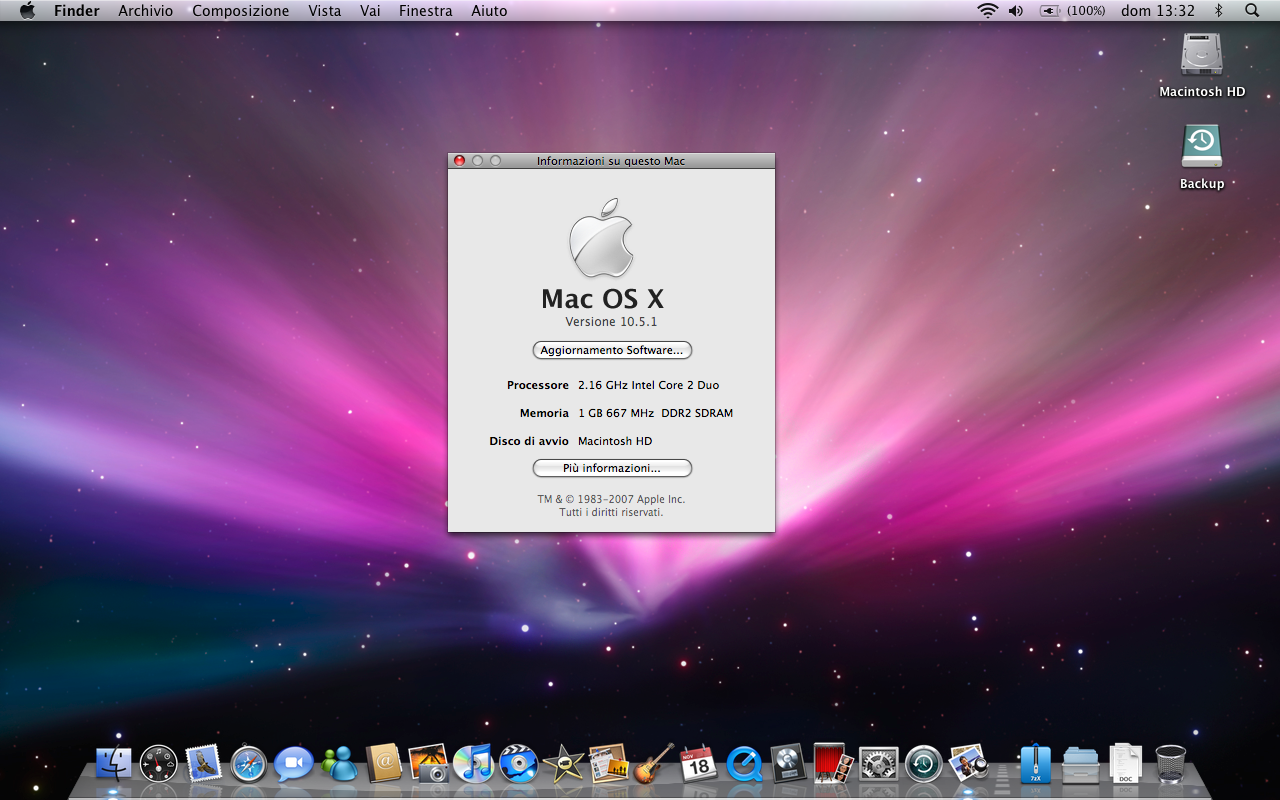Image resolution: width=1280 pixels, height=800 pixels.
Task: Launch iPhoto from the Dock
Action: pos(428,764)
